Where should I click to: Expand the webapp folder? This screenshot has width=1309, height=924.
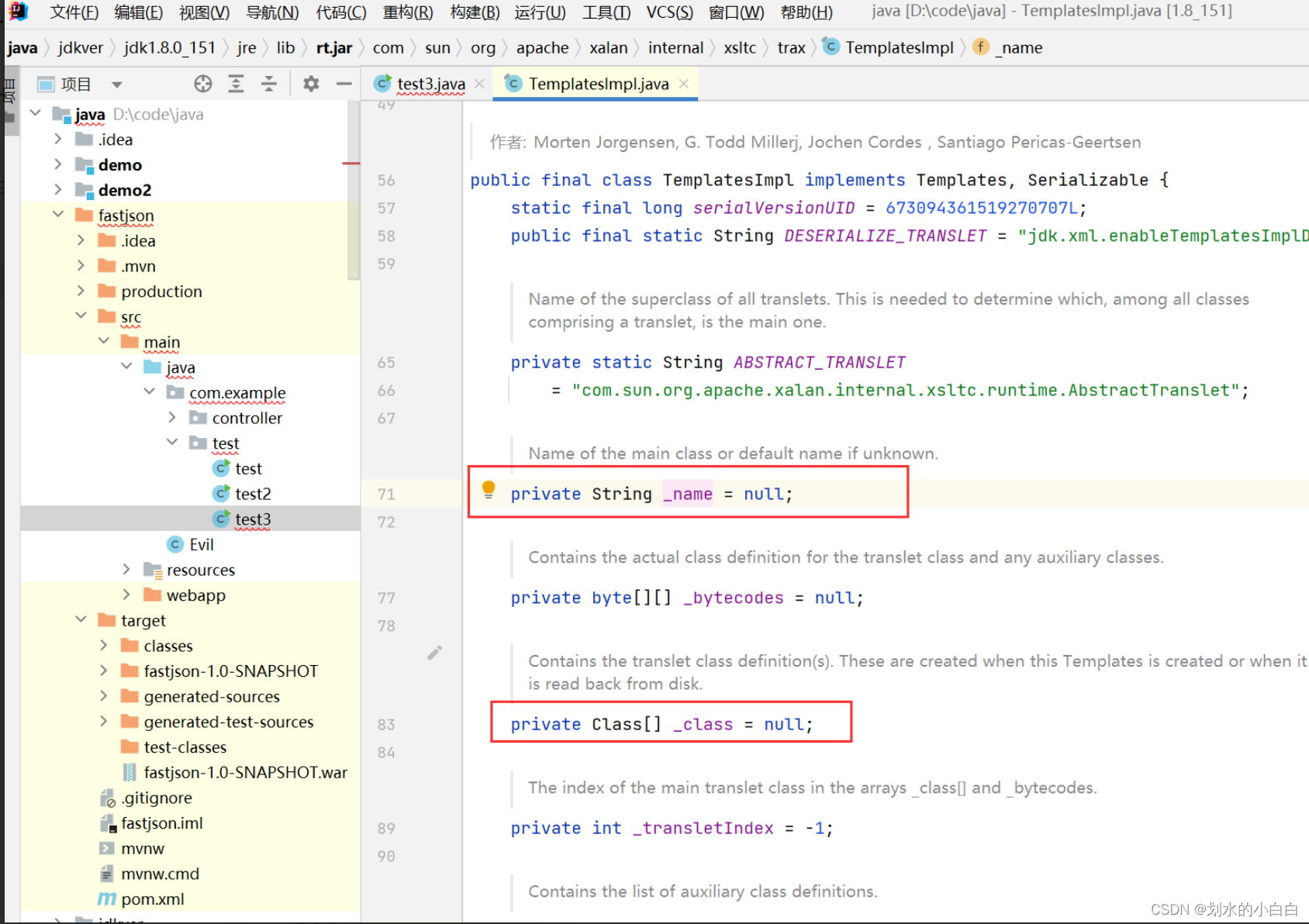coord(126,595)
